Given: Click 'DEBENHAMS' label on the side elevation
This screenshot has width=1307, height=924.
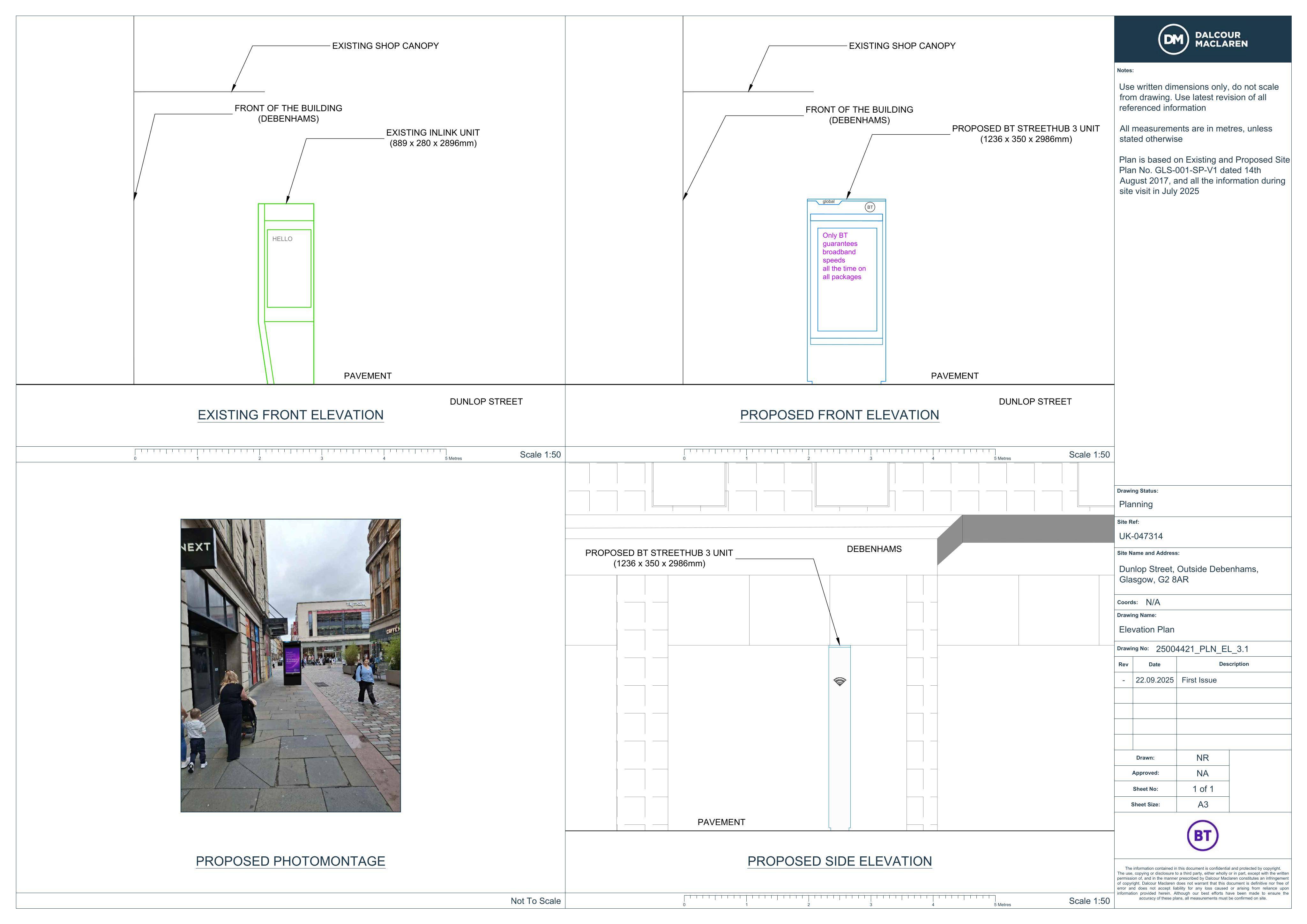Looking at the screenshot, I should (x=874, y=549).
